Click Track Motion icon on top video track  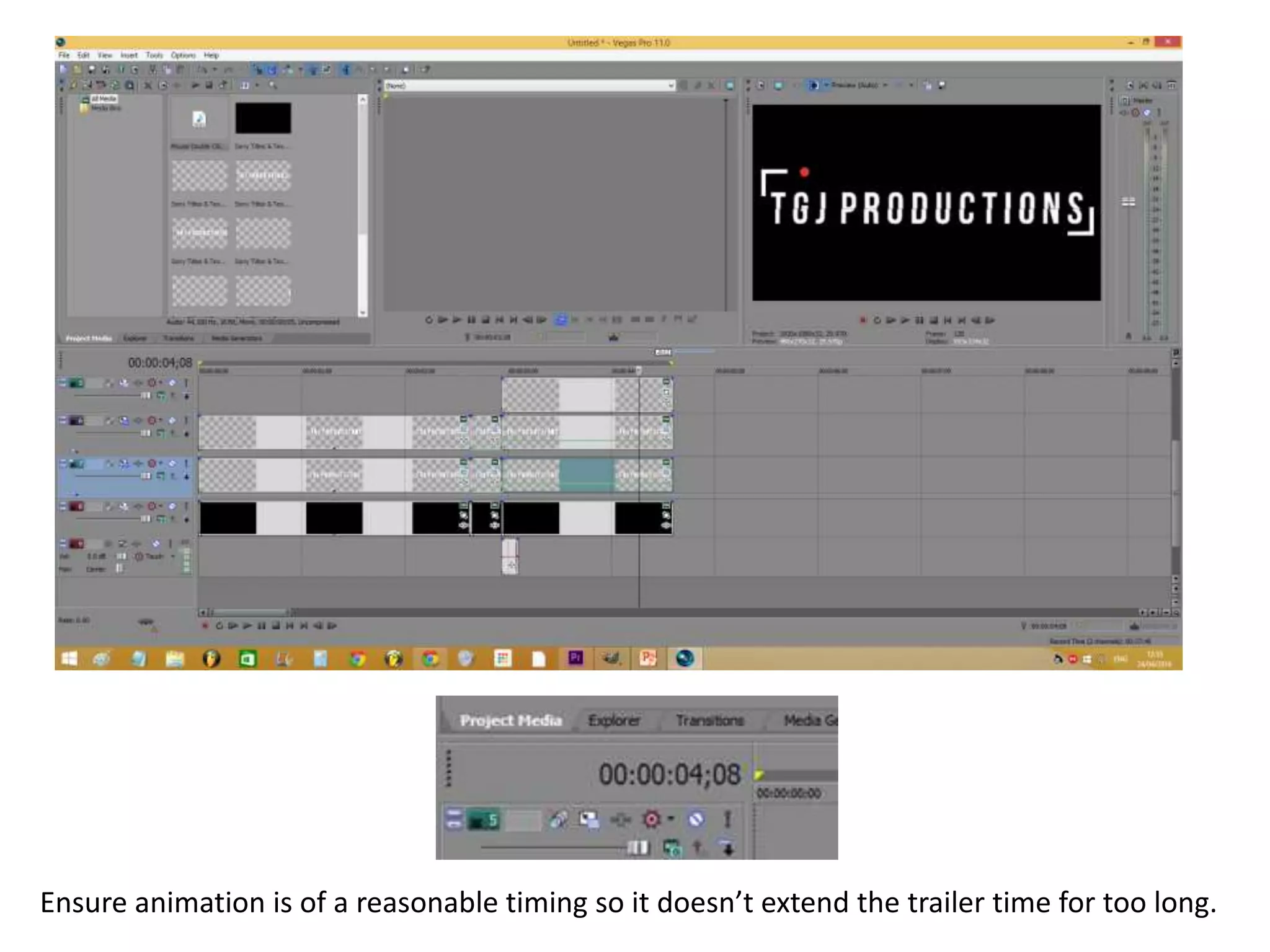click(123, 383)
